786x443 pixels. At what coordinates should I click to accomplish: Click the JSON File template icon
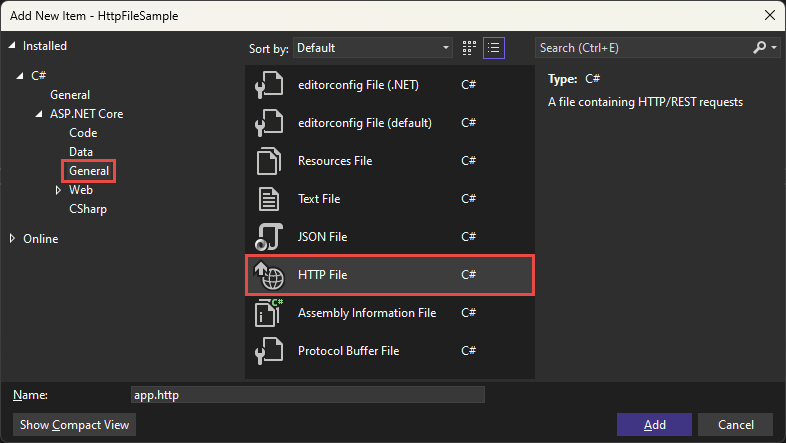(x=269, y=237)
